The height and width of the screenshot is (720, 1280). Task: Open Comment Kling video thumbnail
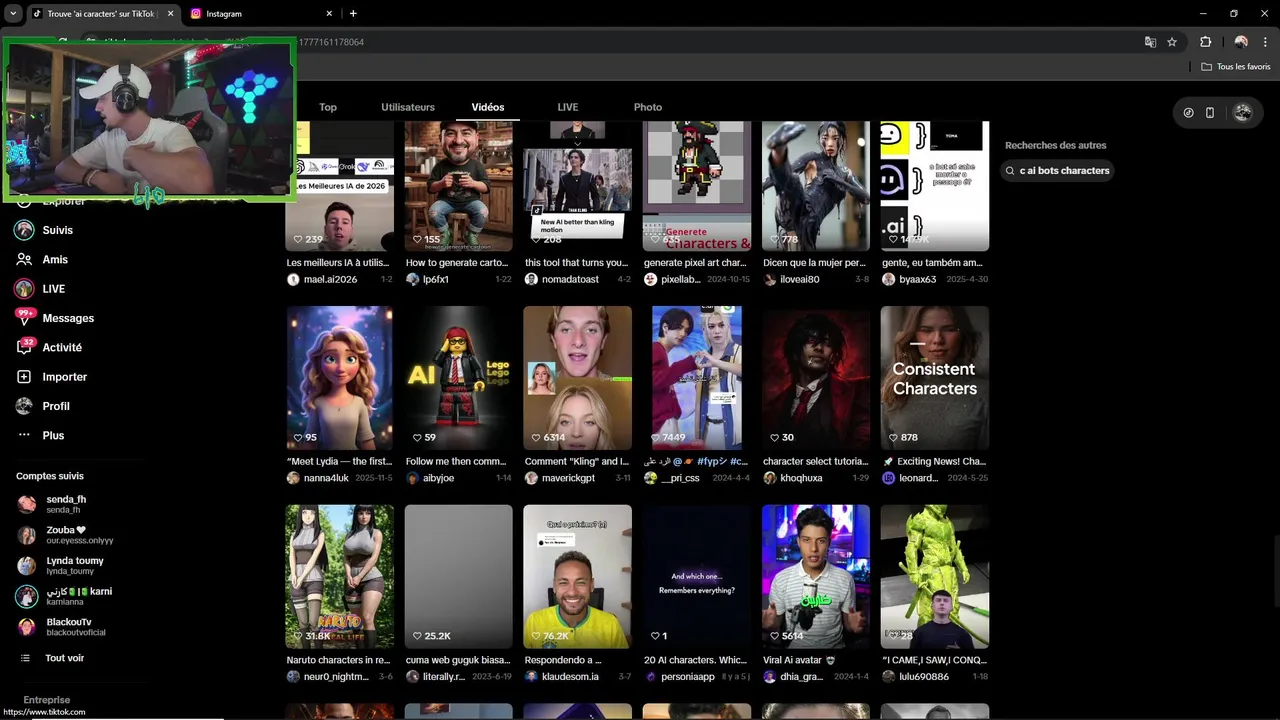577,378
